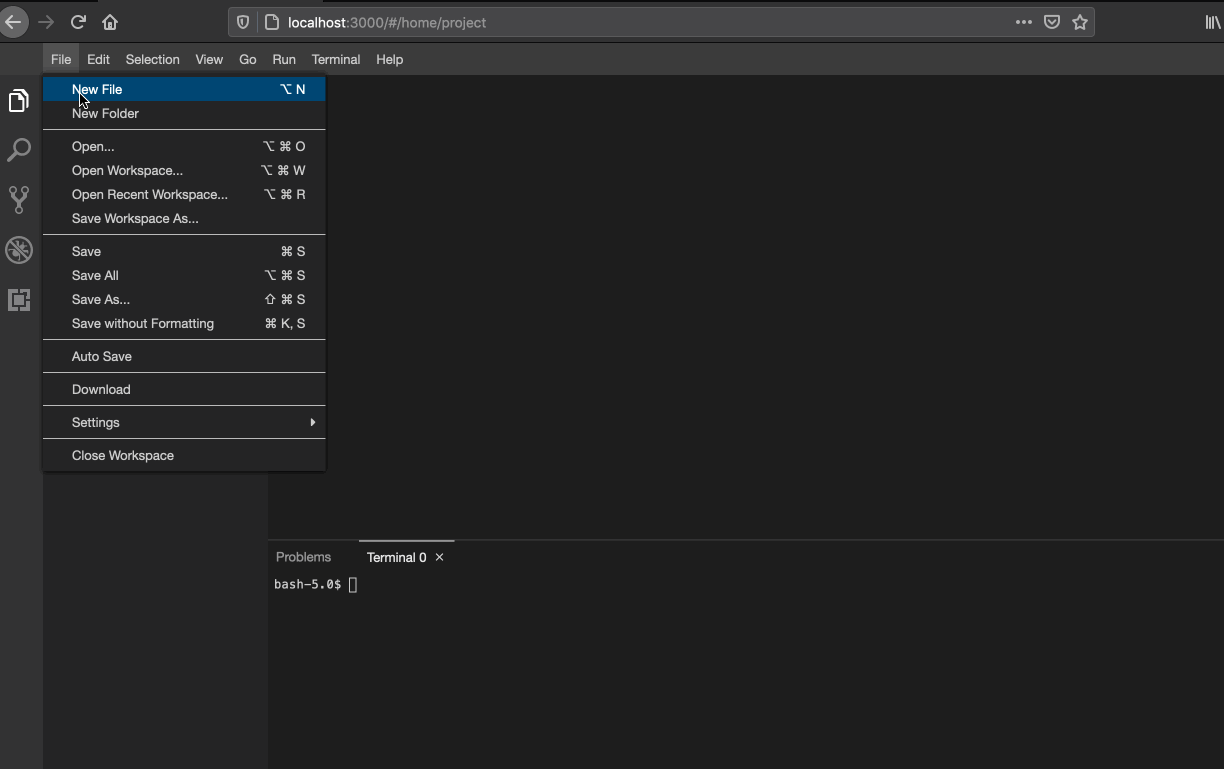Open the Explorer panel in the activity bar
Screen dimensions: 1224x769
[18, 100]
